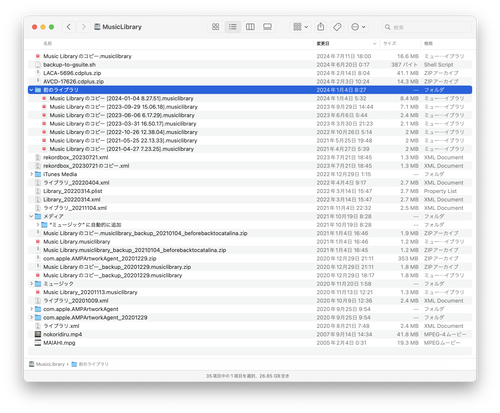
Task: Click the Share toolbar icon
Action: [x=321, y=27]
